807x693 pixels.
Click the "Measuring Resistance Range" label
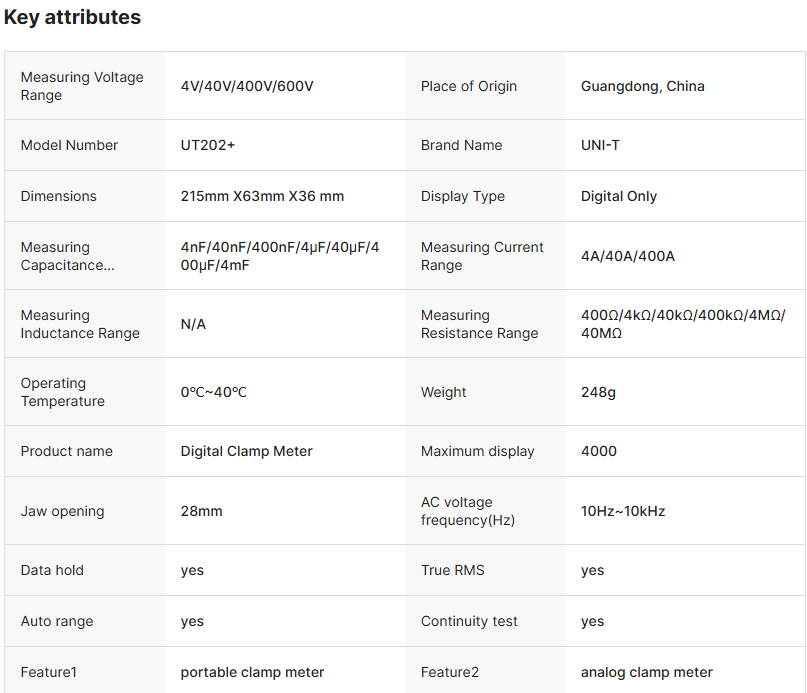pos(479,324)
